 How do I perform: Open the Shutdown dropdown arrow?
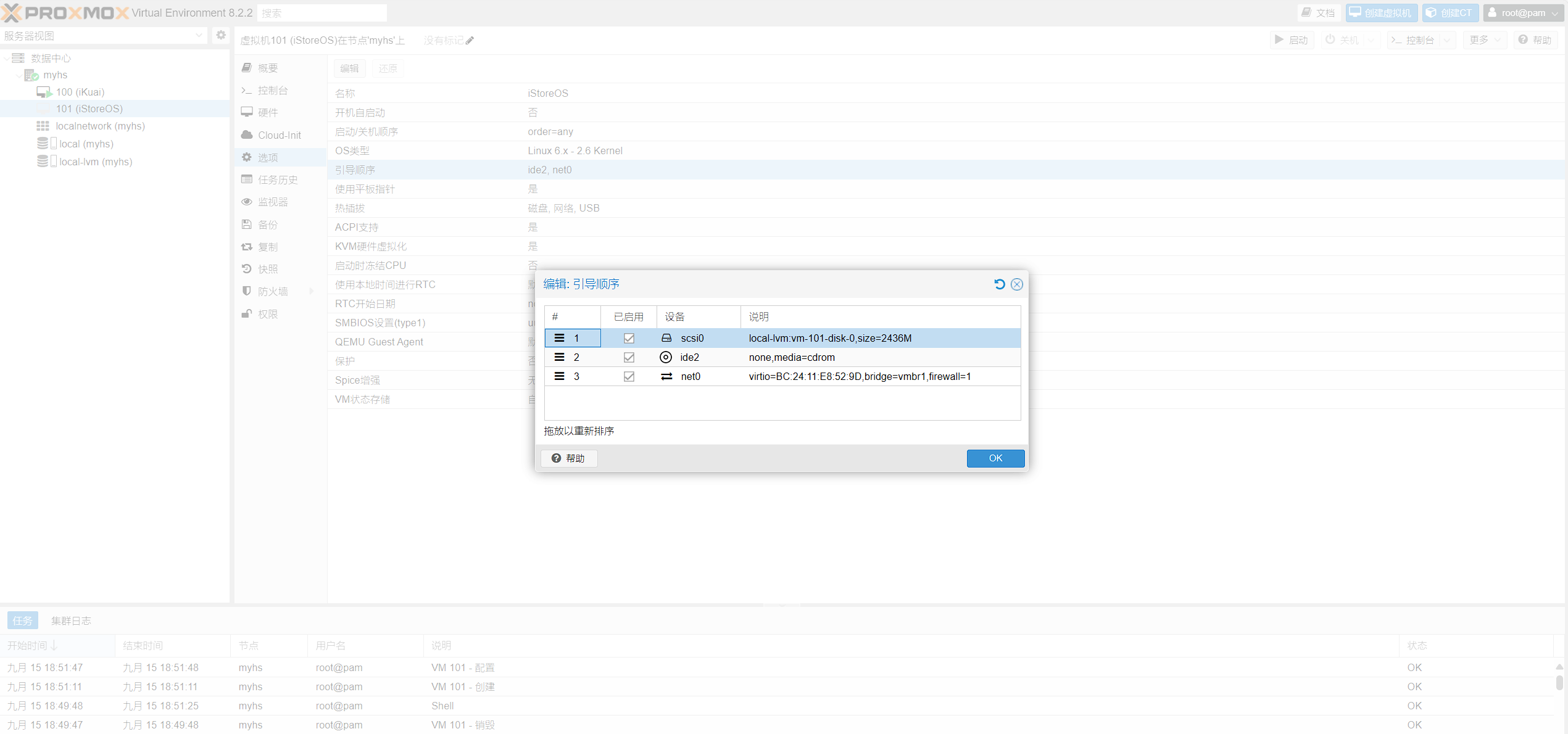[1371, 40]
